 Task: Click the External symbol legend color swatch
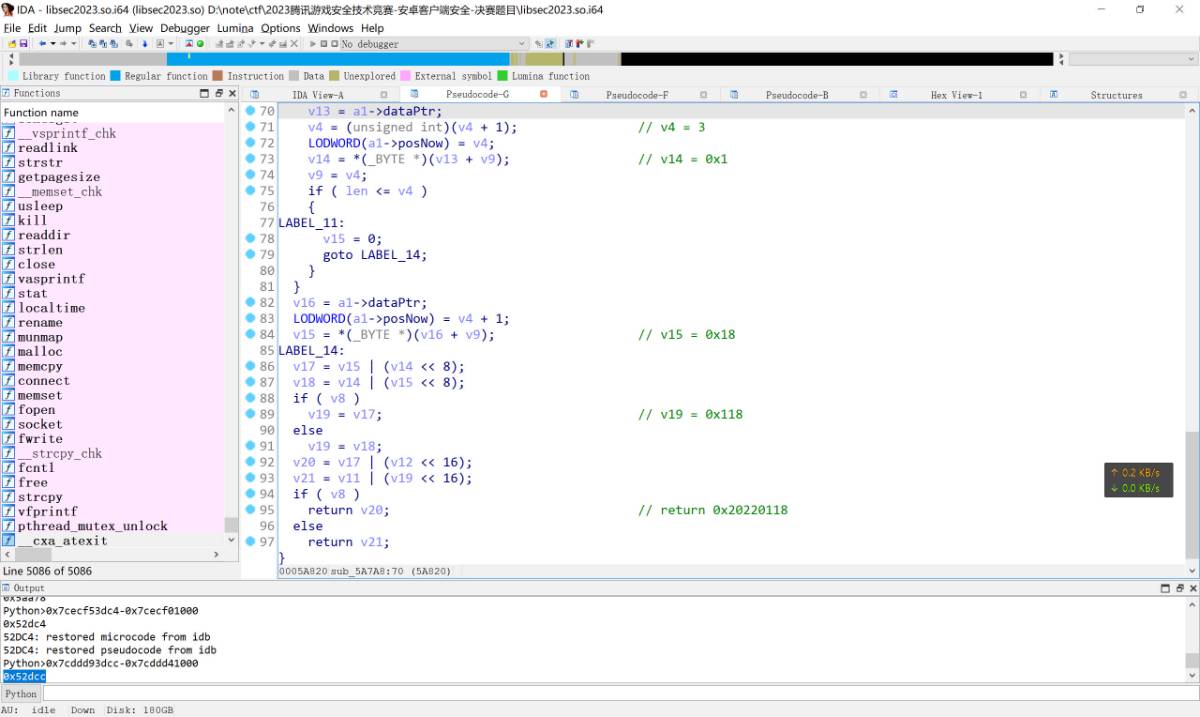tap(405, 76)
